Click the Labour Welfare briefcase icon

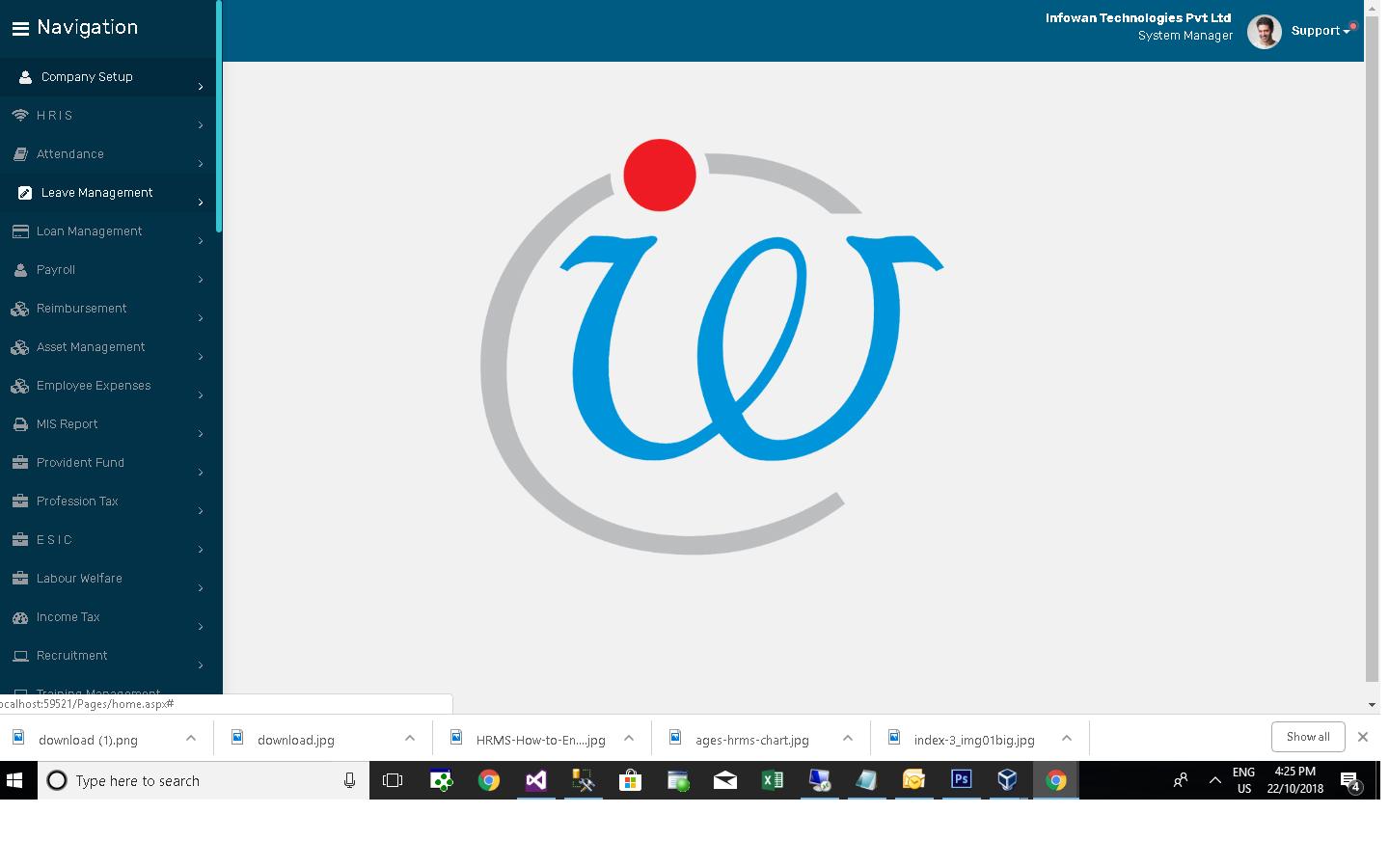coord(20,579)
